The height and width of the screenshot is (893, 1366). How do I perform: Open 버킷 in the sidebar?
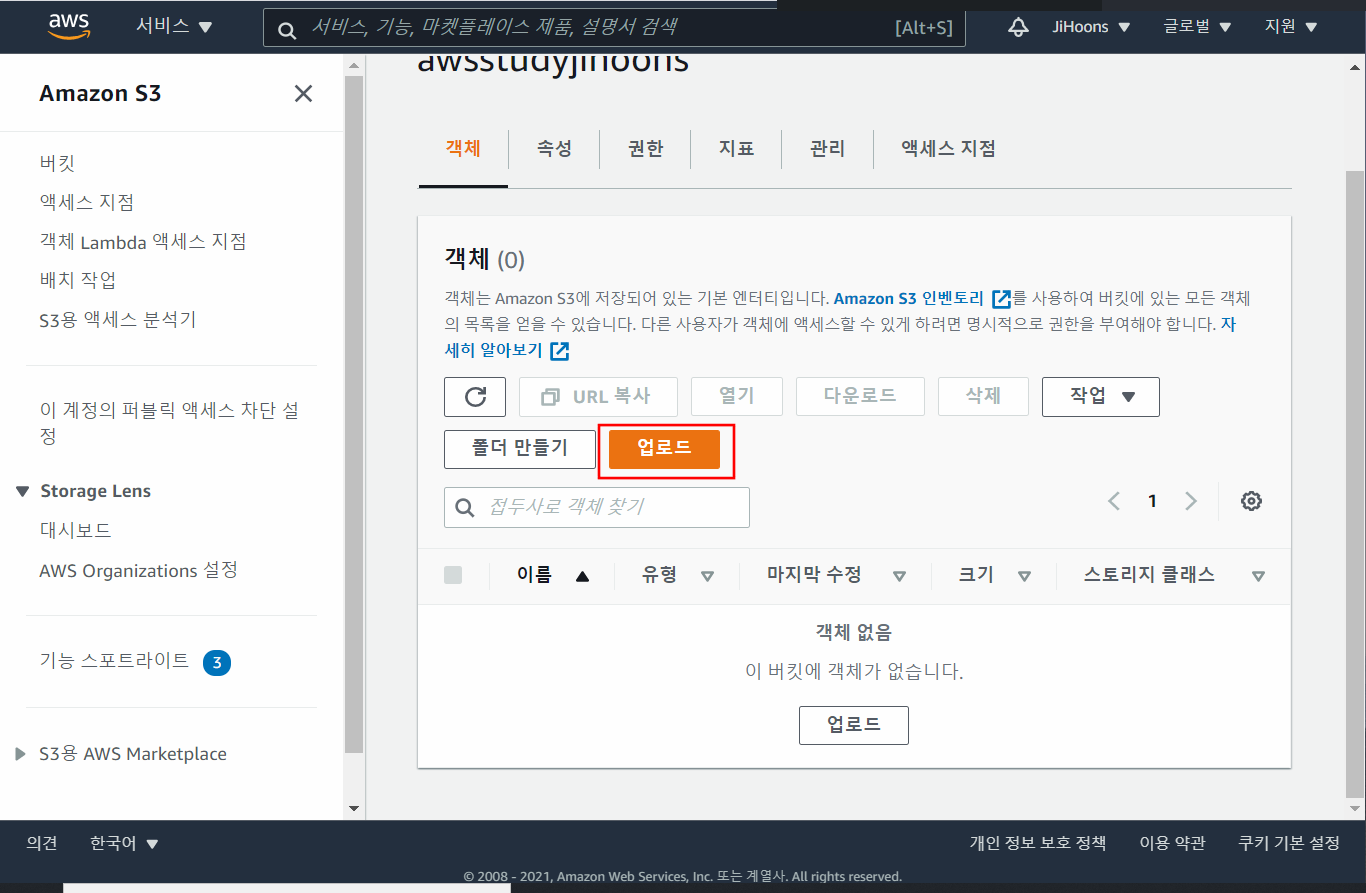point(57,163)
